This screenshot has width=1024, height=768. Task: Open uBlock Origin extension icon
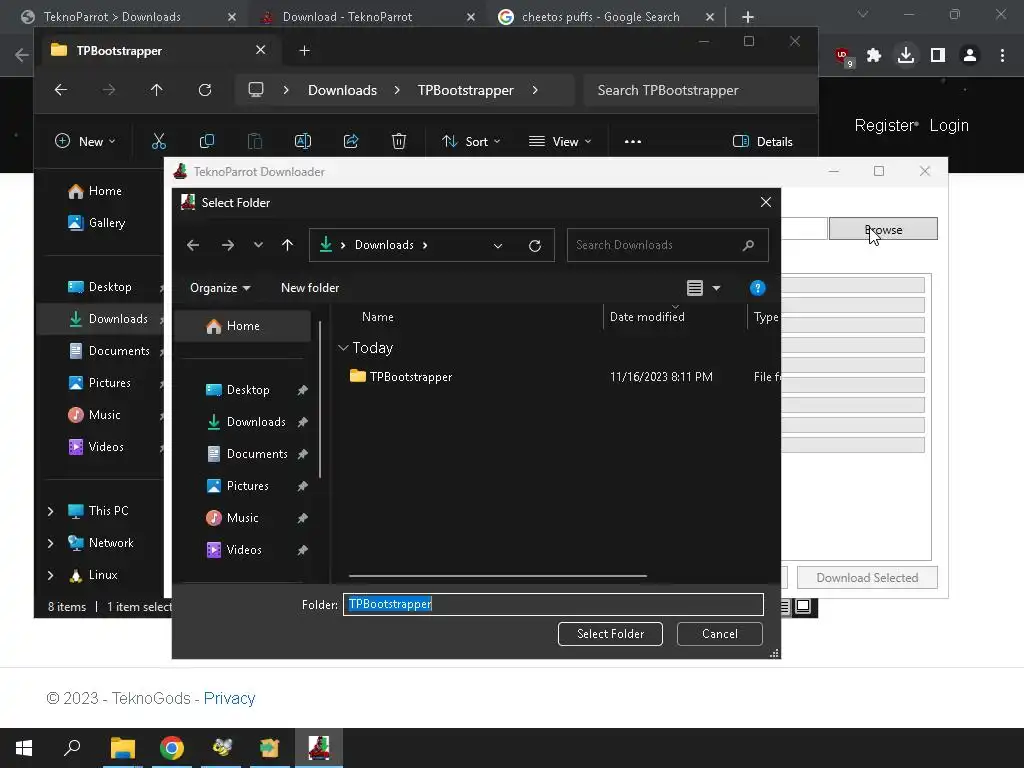point(843,56)
